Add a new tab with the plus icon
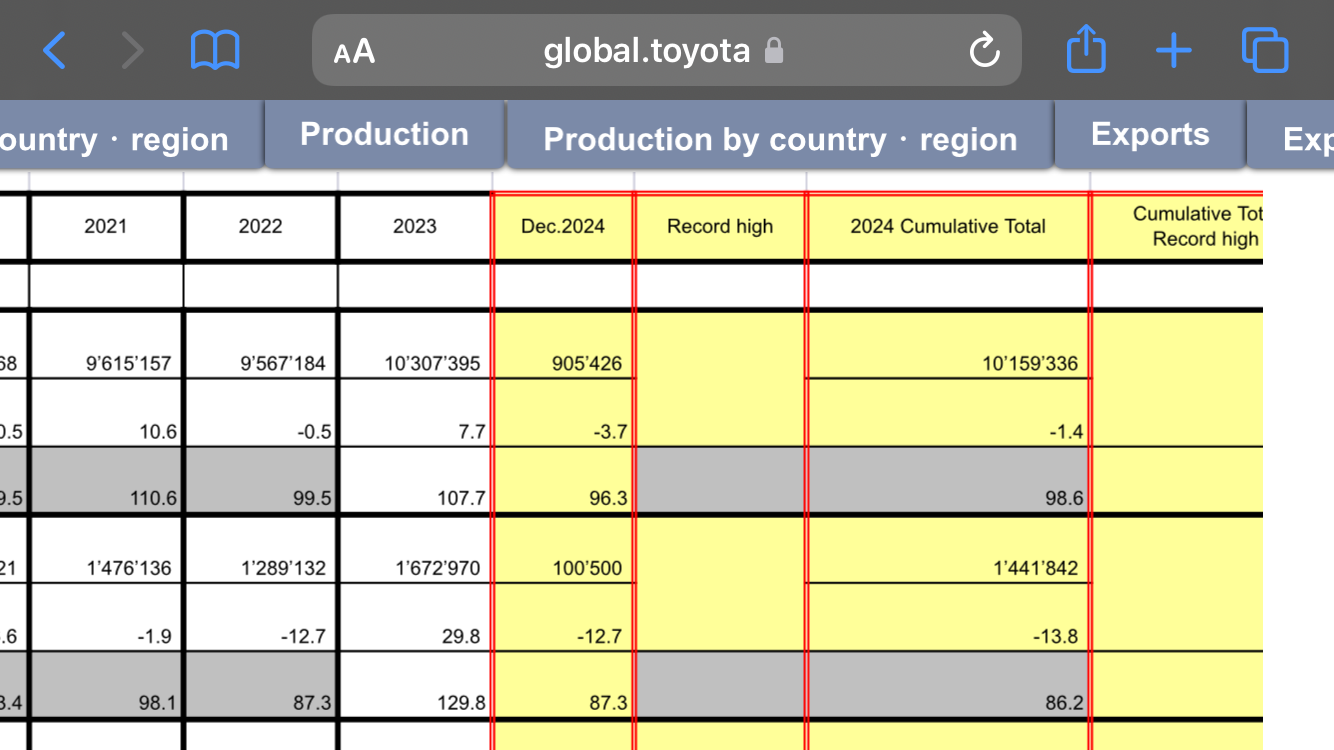 coord(1174,50)
